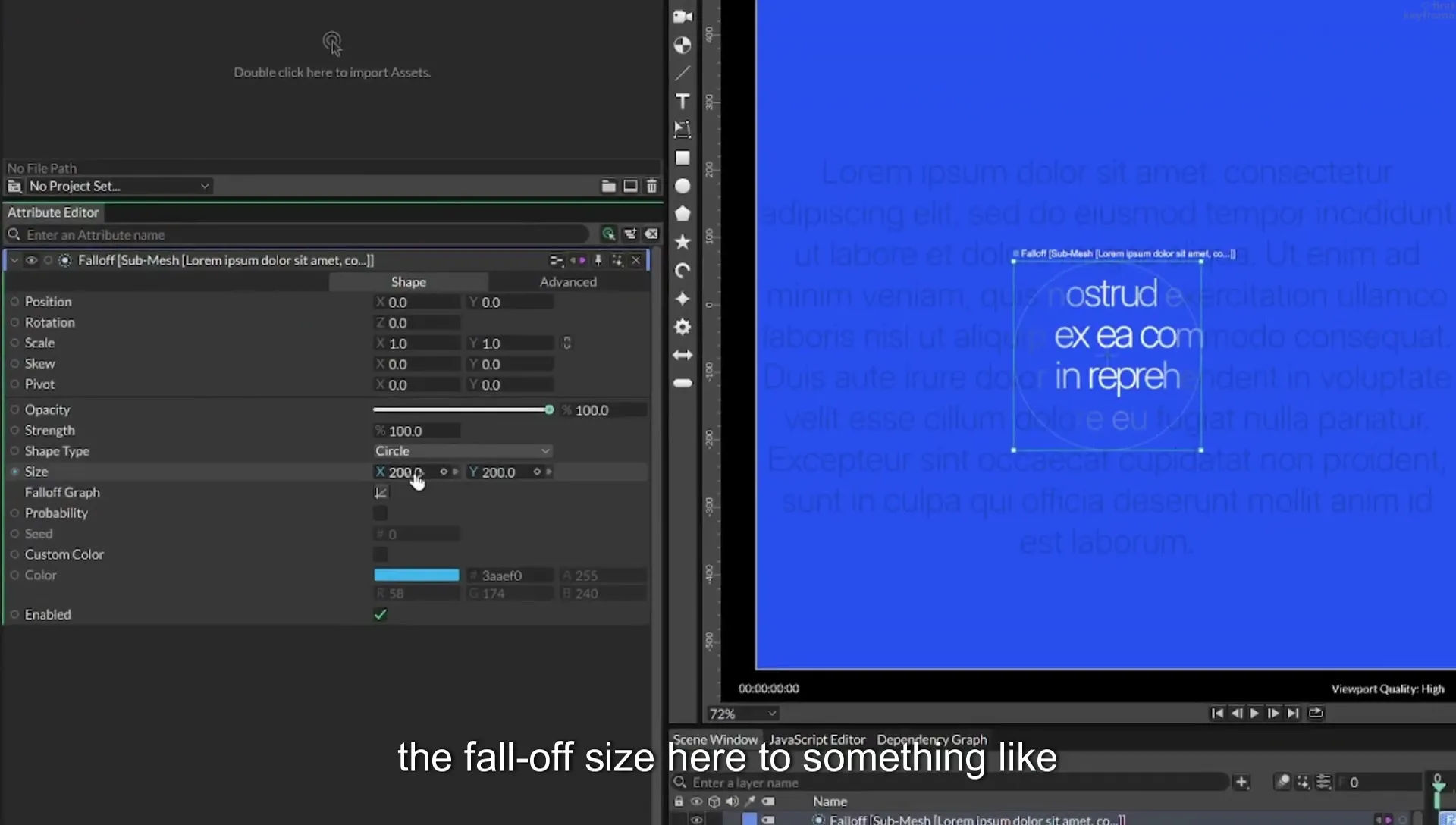Select the Camera tool in the toolbar
Image resolution: width=1456 pixels, height=825 pixels.
click(x=682, y=17)
